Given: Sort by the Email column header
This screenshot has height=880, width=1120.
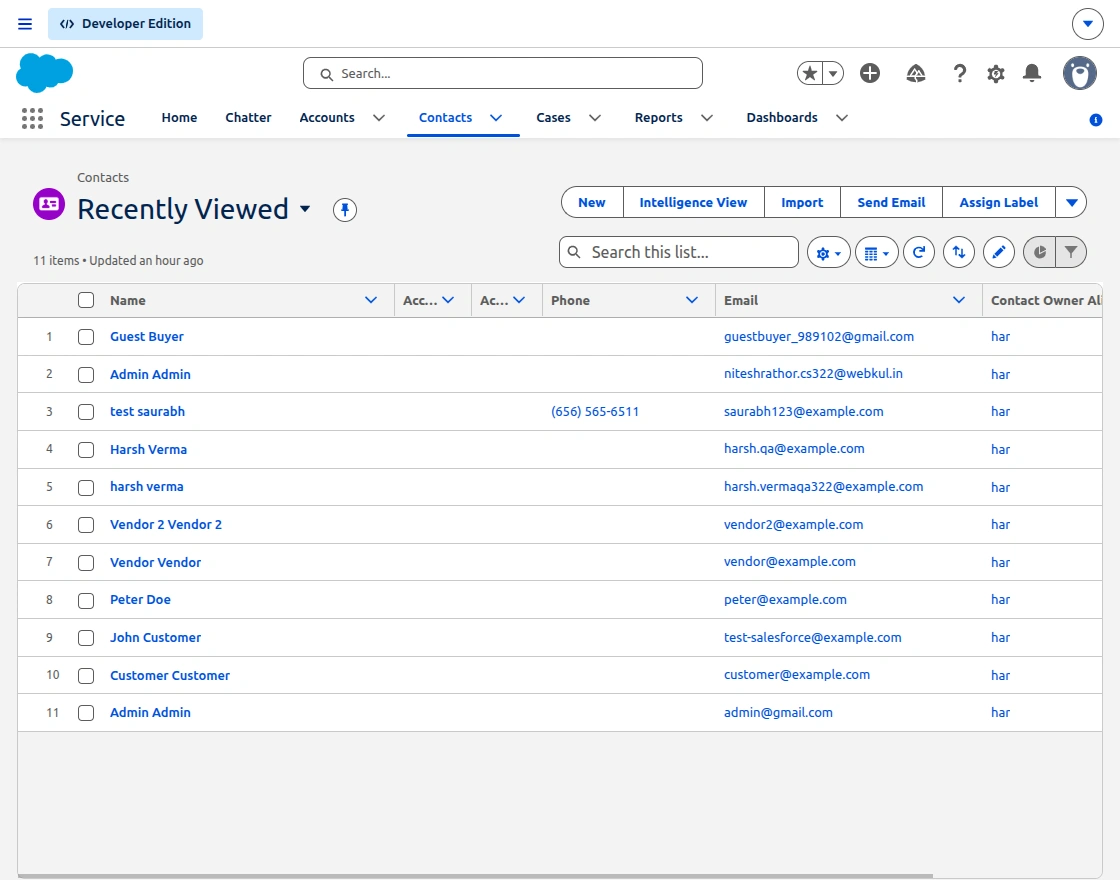Looking at the screenshot, I should click(x=741, y=301).
